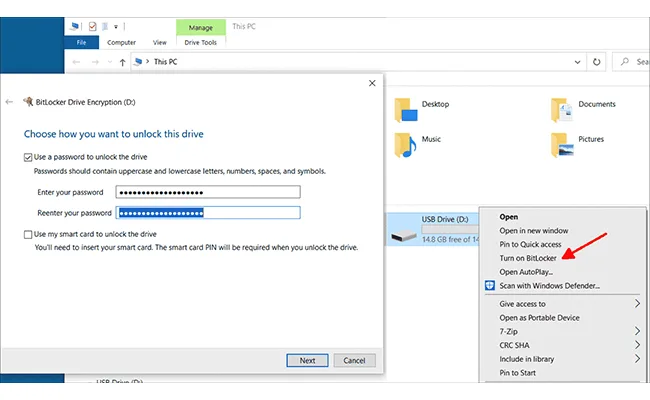The height and width of the screenshot is (400, 650).
Task: Click This PC in the address path
Action: (165, 62)
